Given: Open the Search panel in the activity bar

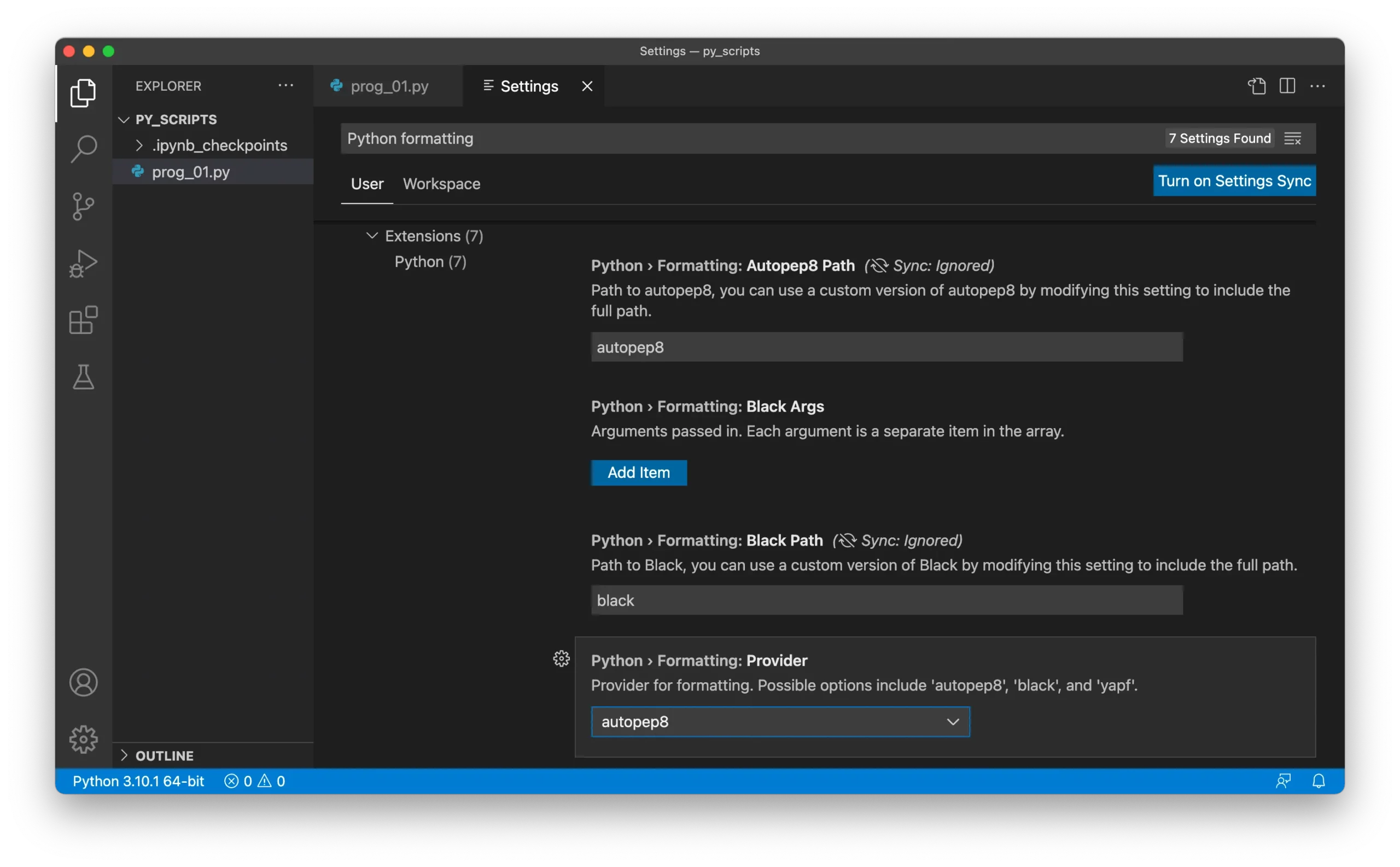Looking at the screenshot, I should tap(84, 149).
